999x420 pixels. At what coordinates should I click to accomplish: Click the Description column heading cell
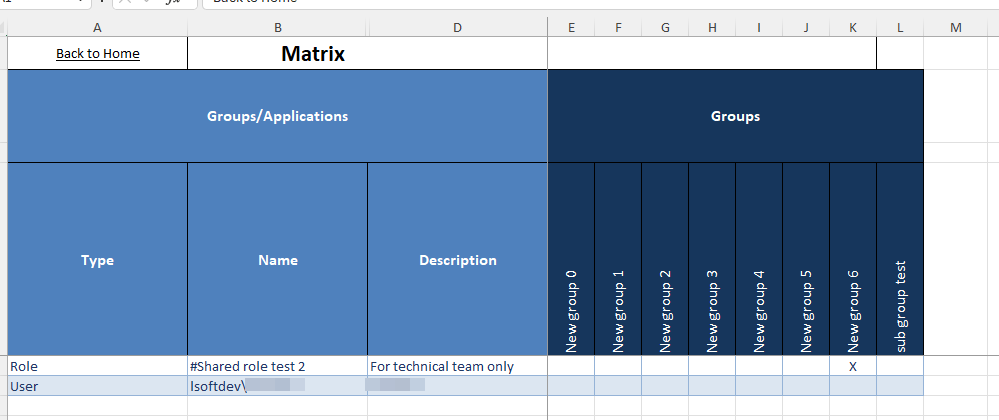(457, 260)
